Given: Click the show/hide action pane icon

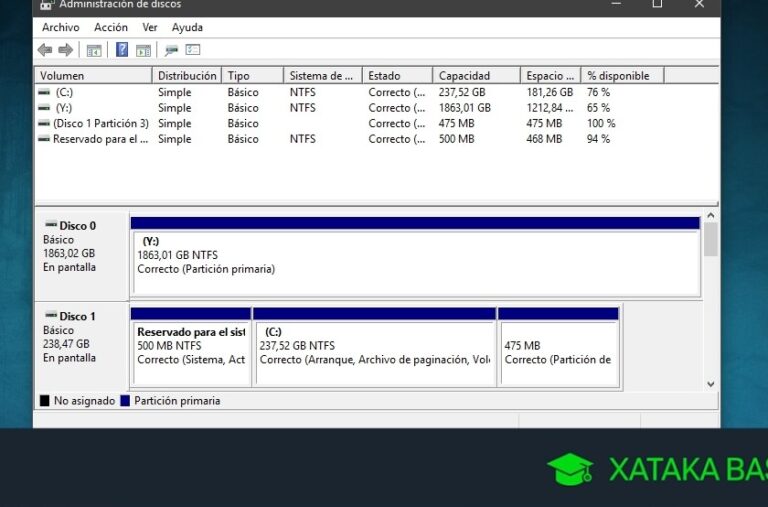Looking at the screenshot, I should tap(143, 50).
